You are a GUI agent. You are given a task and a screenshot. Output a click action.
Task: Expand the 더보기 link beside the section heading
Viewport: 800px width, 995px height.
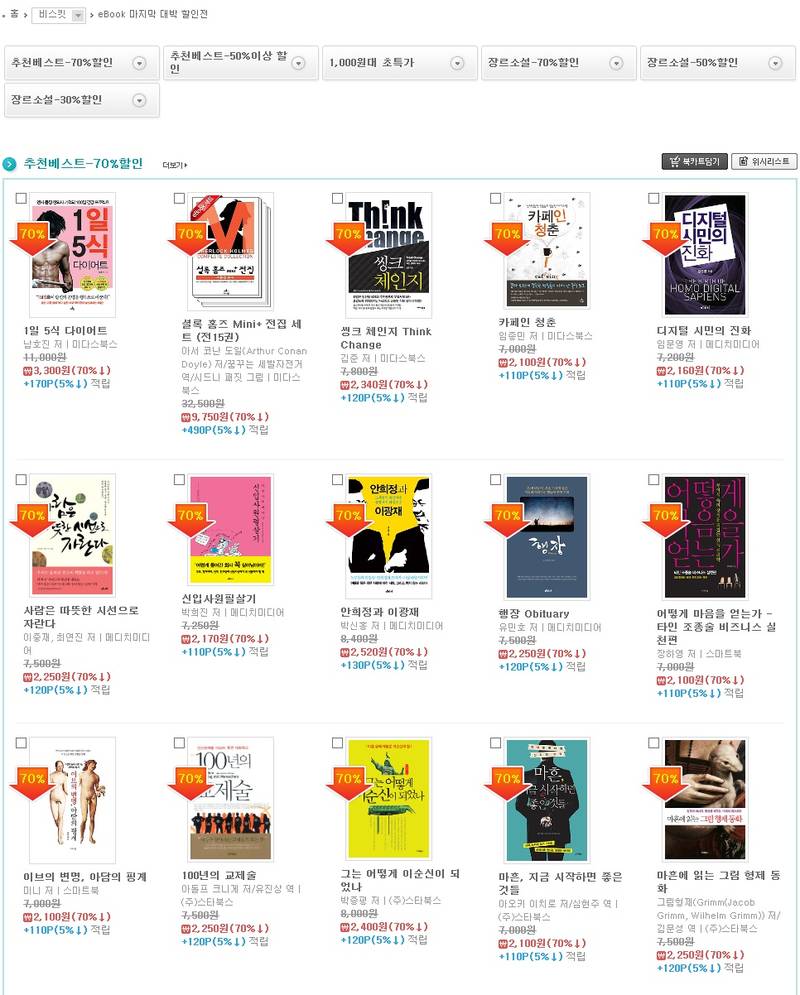[174, 165]
